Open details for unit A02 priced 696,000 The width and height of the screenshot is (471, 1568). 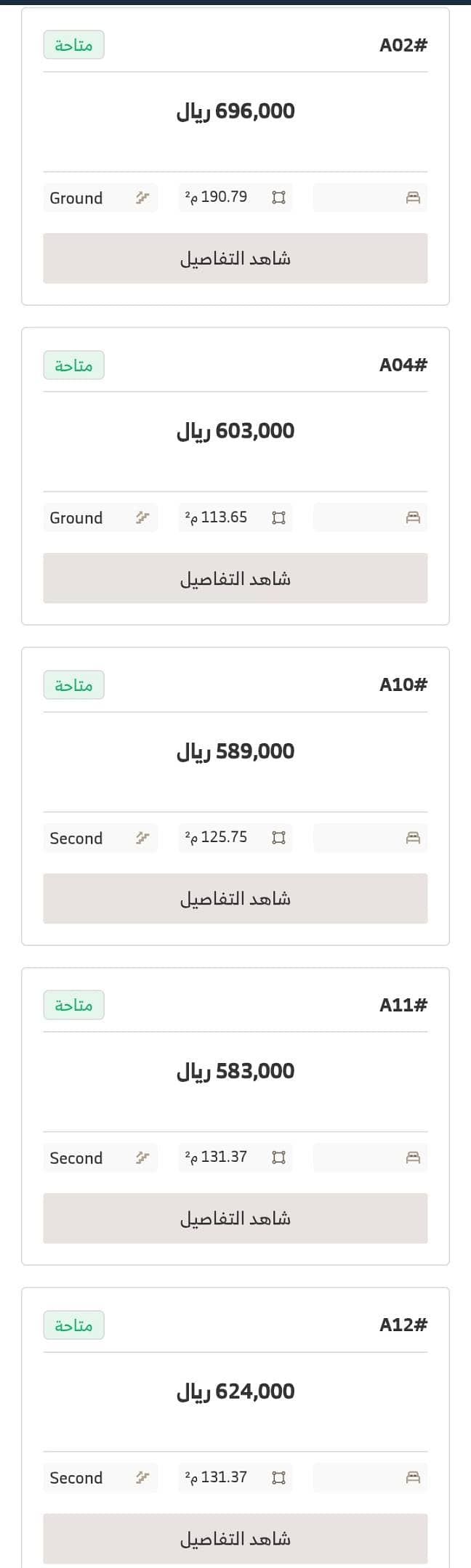click(235, 258)
